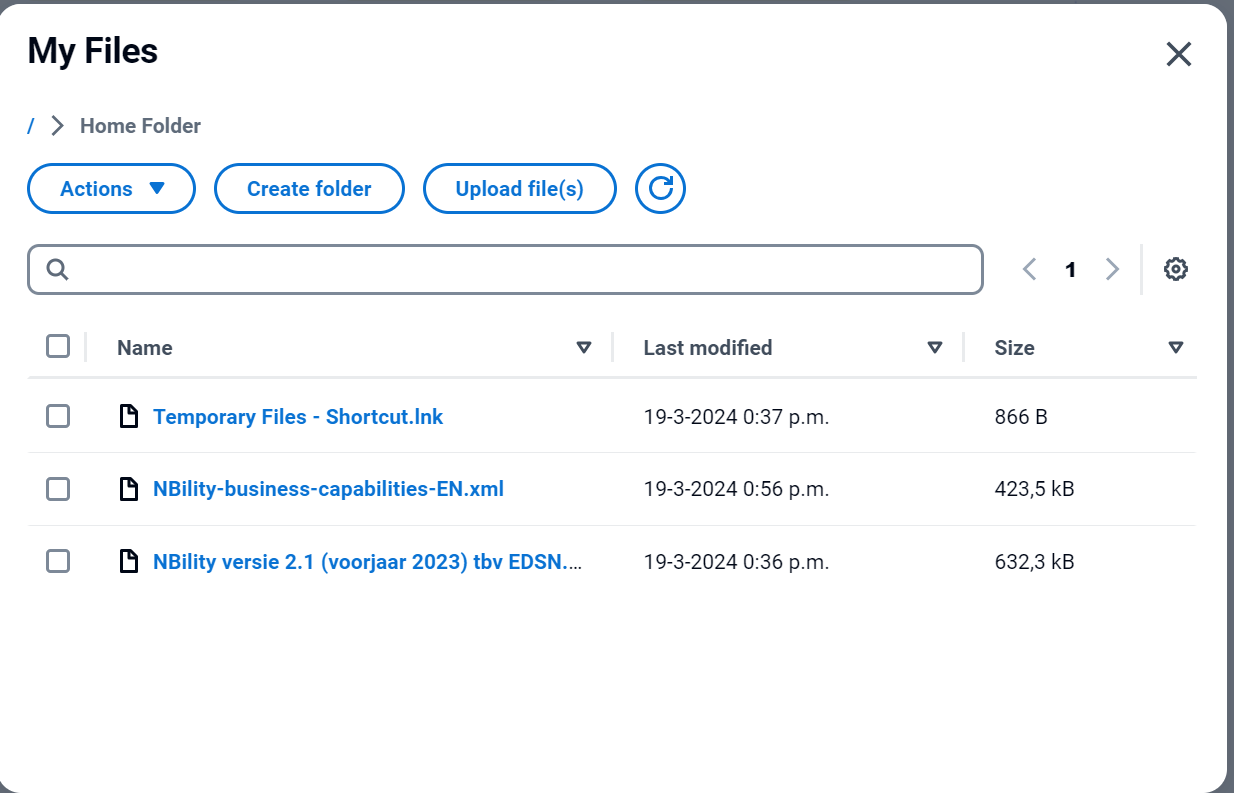Check the select-all checkbox in the header
The image size is (1234, 793).
click(x=57, y=345)
